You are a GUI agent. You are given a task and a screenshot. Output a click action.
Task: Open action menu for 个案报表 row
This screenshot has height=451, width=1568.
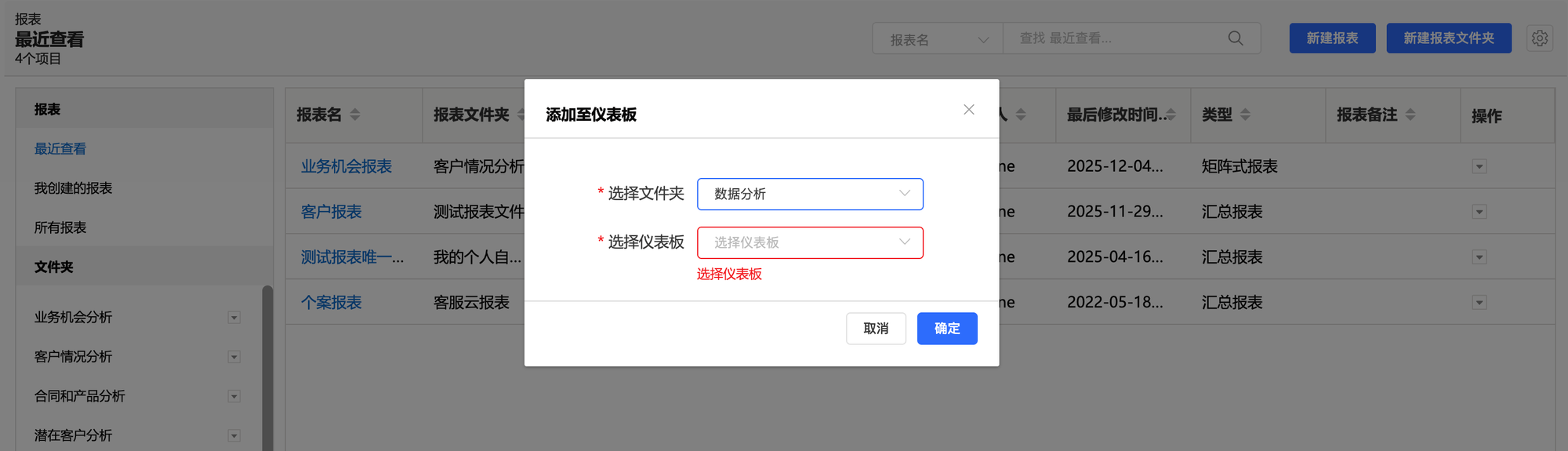point(1479,303)
